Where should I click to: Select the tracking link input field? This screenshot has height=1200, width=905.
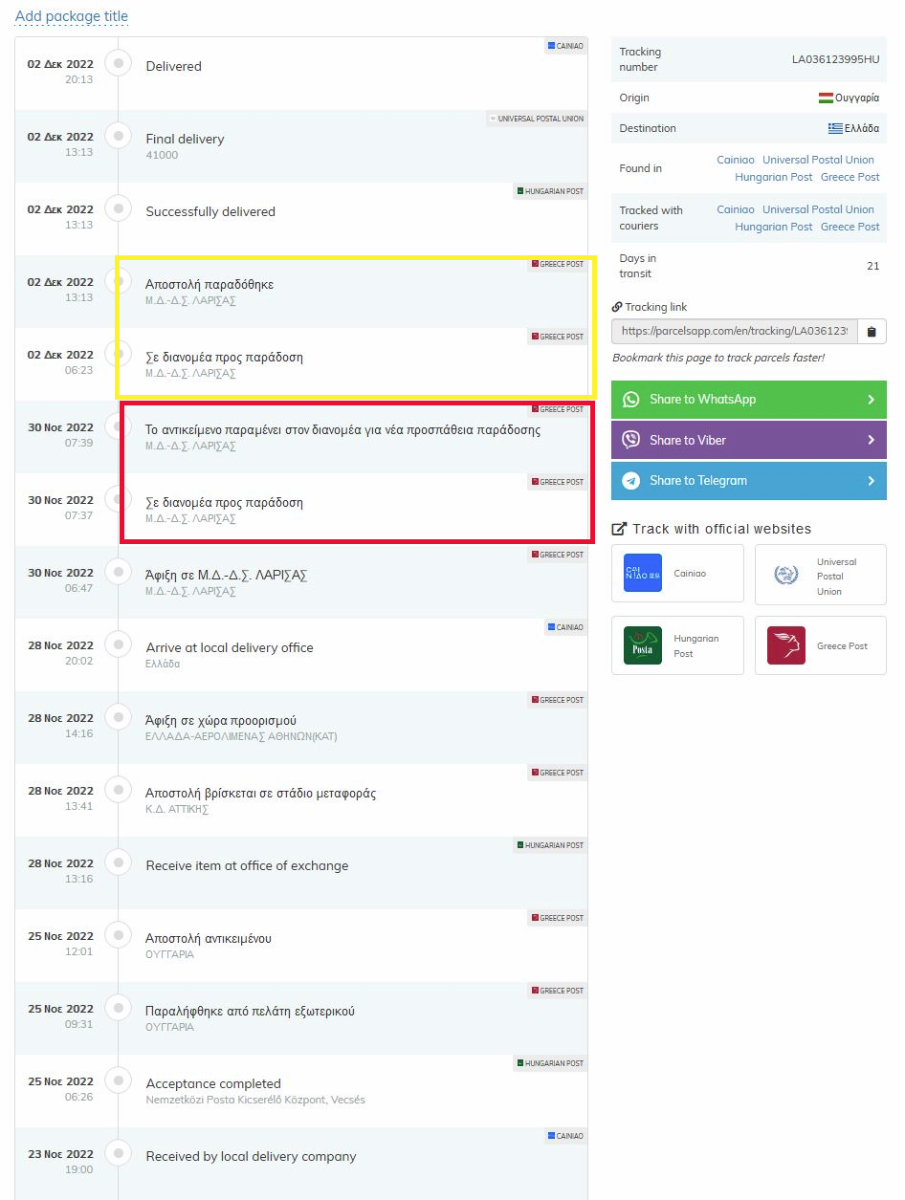pyautogui.click(x=735, y=332)
